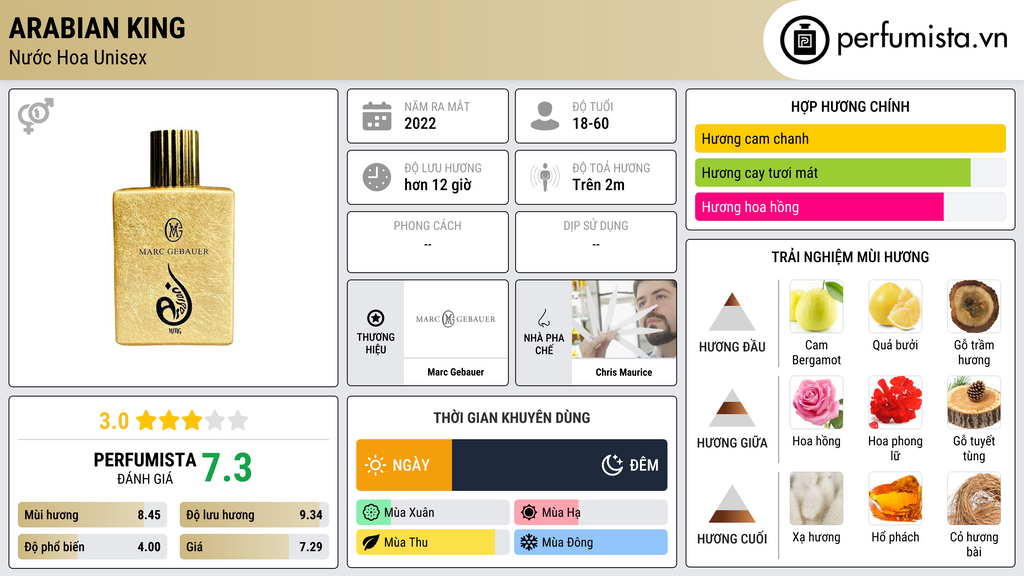Open the Hoa hồng note image
This screenshot has height=576, width=1024.
point(816,402)
